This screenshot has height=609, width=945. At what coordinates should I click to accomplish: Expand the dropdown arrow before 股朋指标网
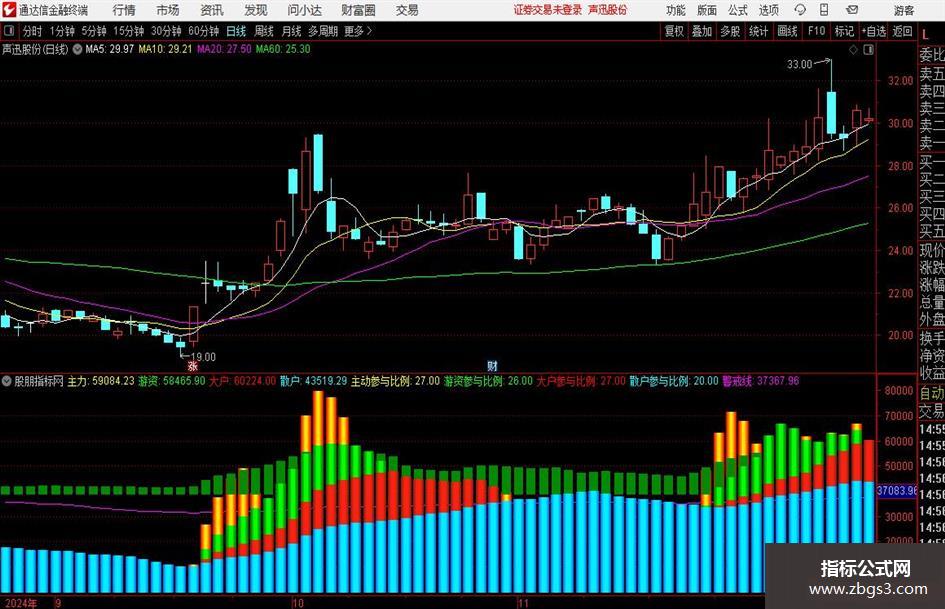coord(7,381)
